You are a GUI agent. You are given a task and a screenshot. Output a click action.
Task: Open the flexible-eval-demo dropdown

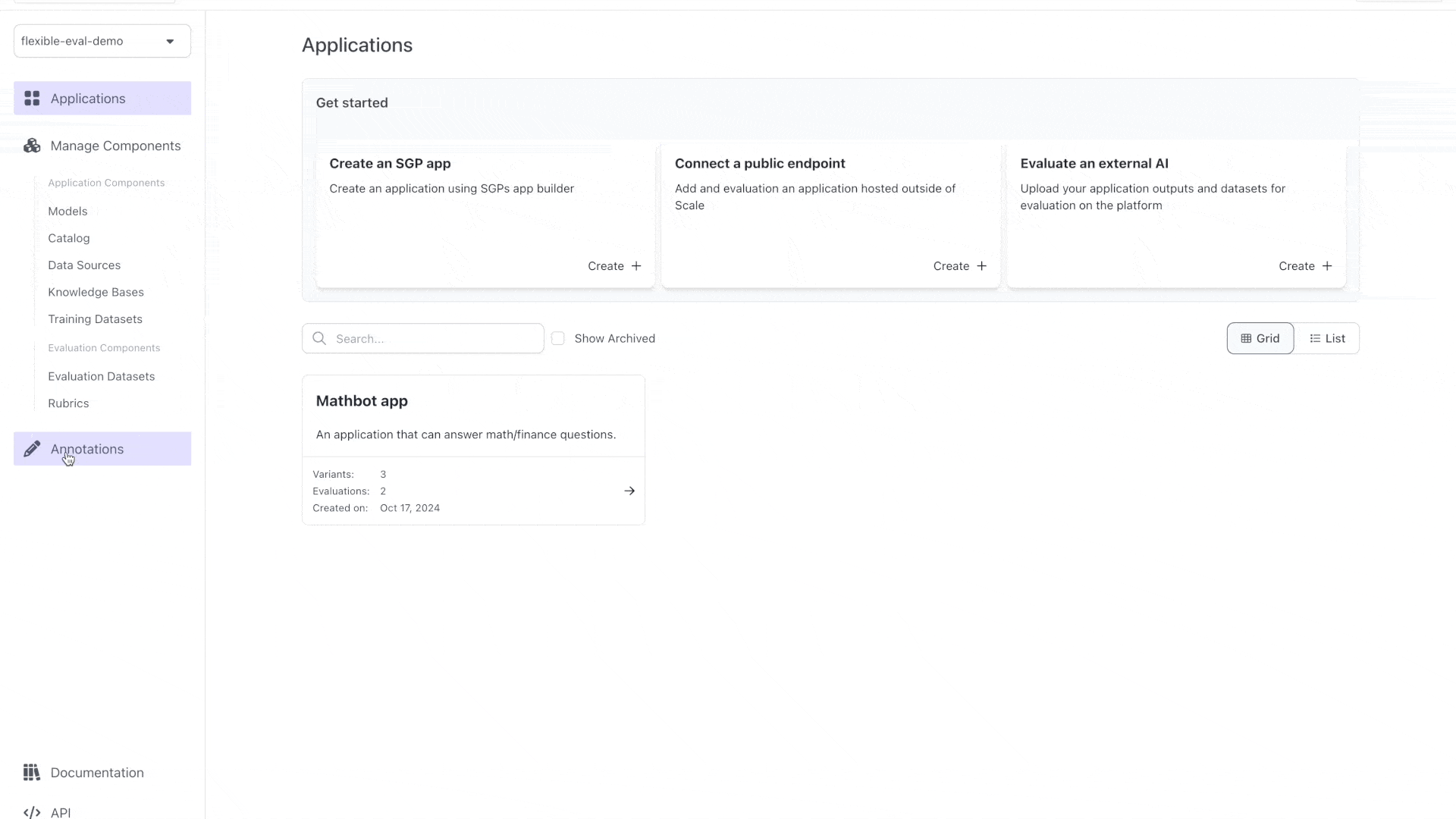pos(102,41)
